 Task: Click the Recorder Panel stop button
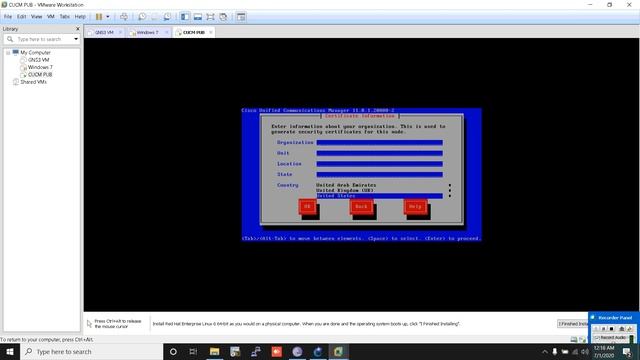(611, 329)
